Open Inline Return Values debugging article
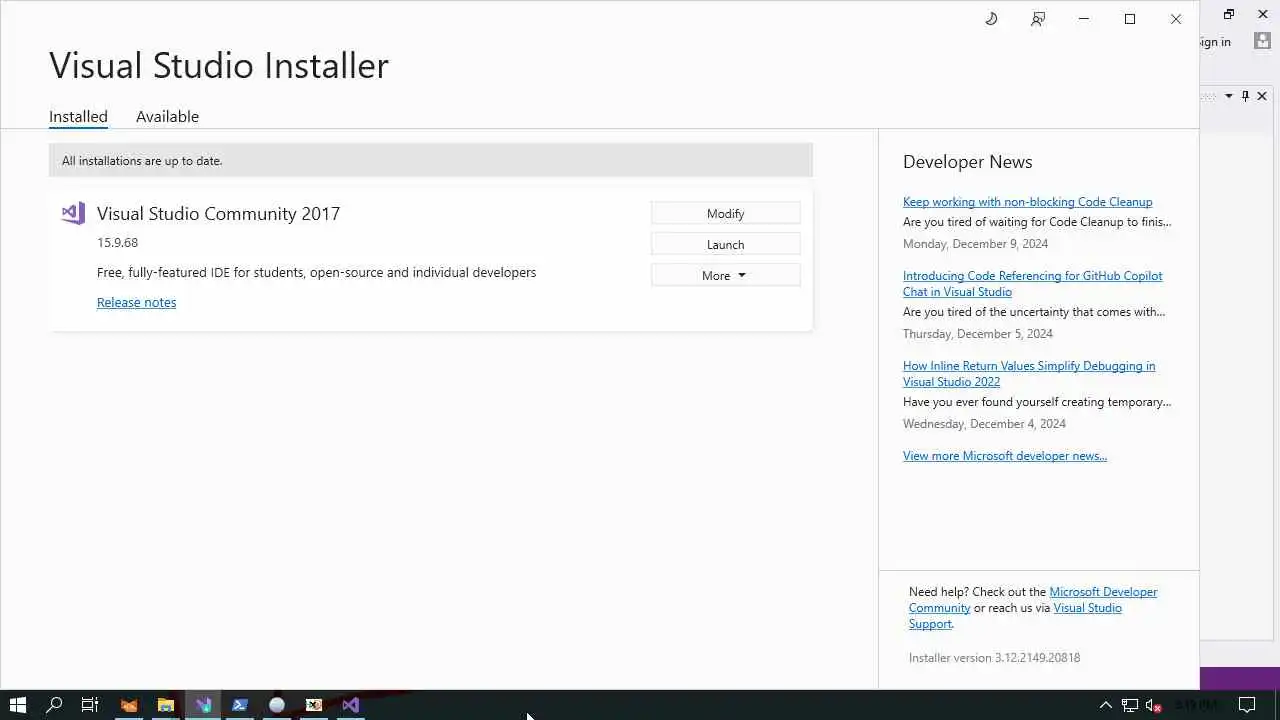Screen dimensions: 1280x720 pos(1029,373)
